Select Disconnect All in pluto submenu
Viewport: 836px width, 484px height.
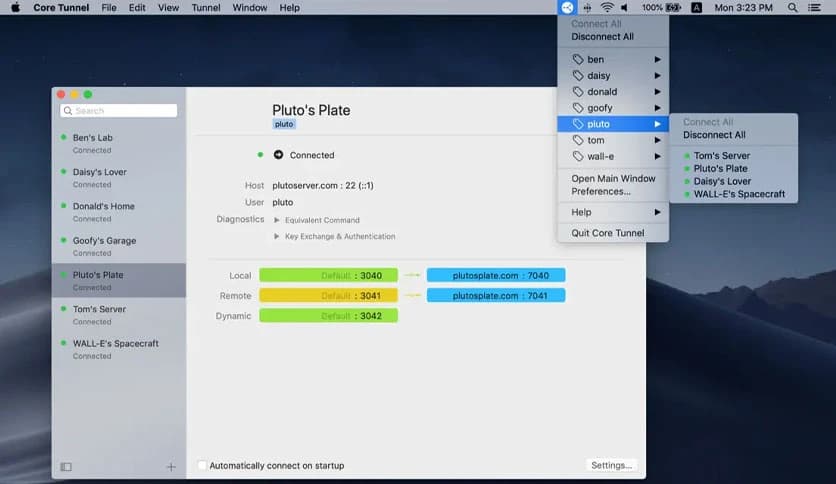tap(714, 135)
